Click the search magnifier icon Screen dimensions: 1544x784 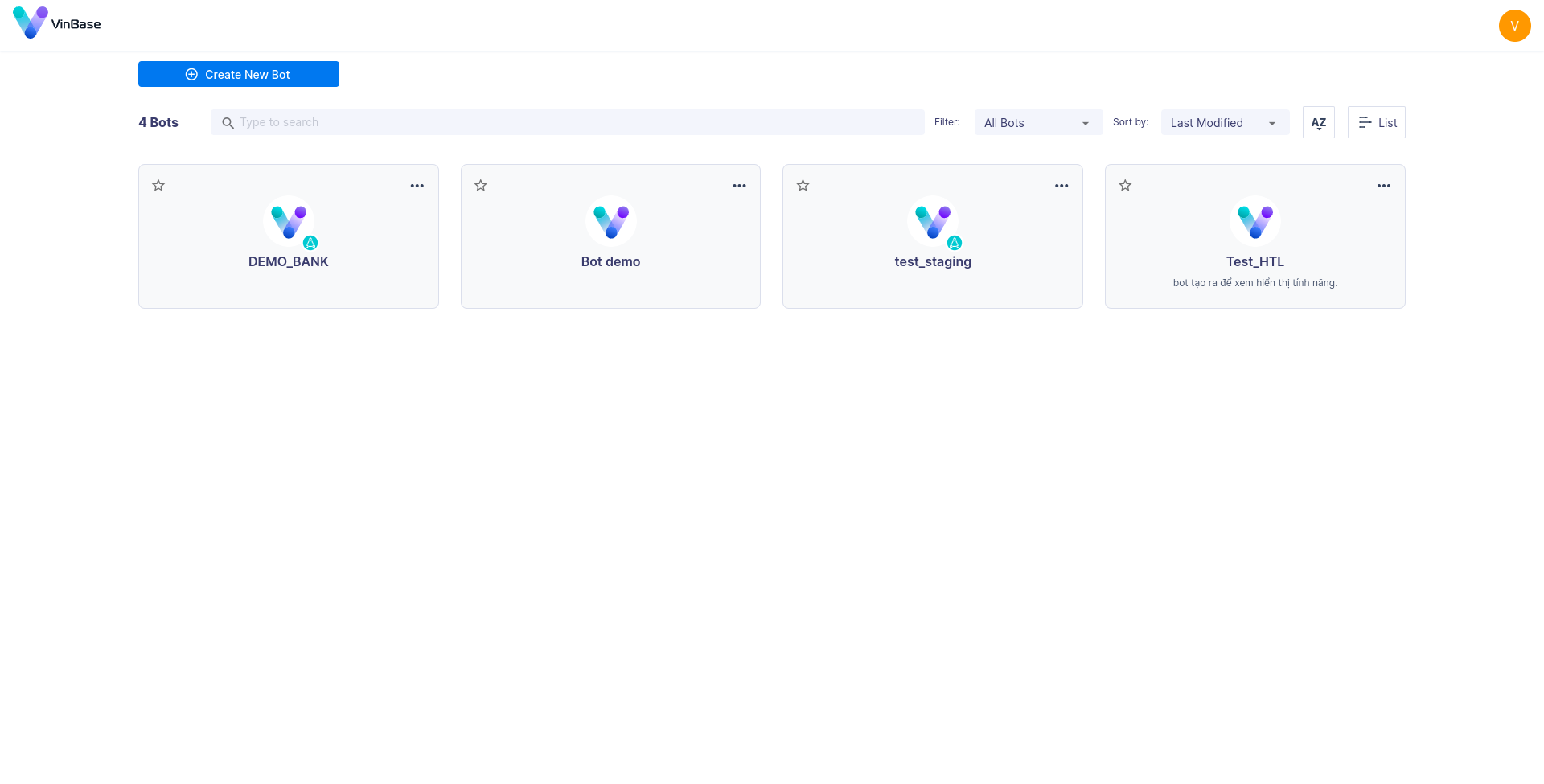[x=228, y=123]
